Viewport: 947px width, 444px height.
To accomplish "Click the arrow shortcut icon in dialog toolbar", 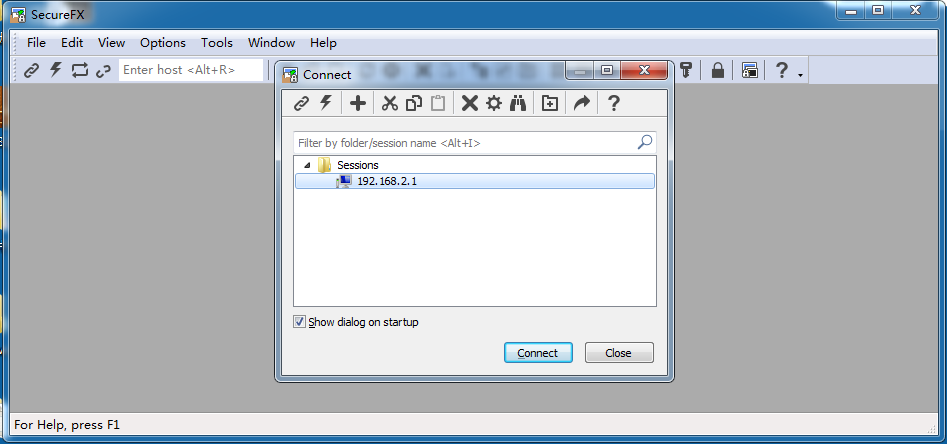I will coord(581,103).
